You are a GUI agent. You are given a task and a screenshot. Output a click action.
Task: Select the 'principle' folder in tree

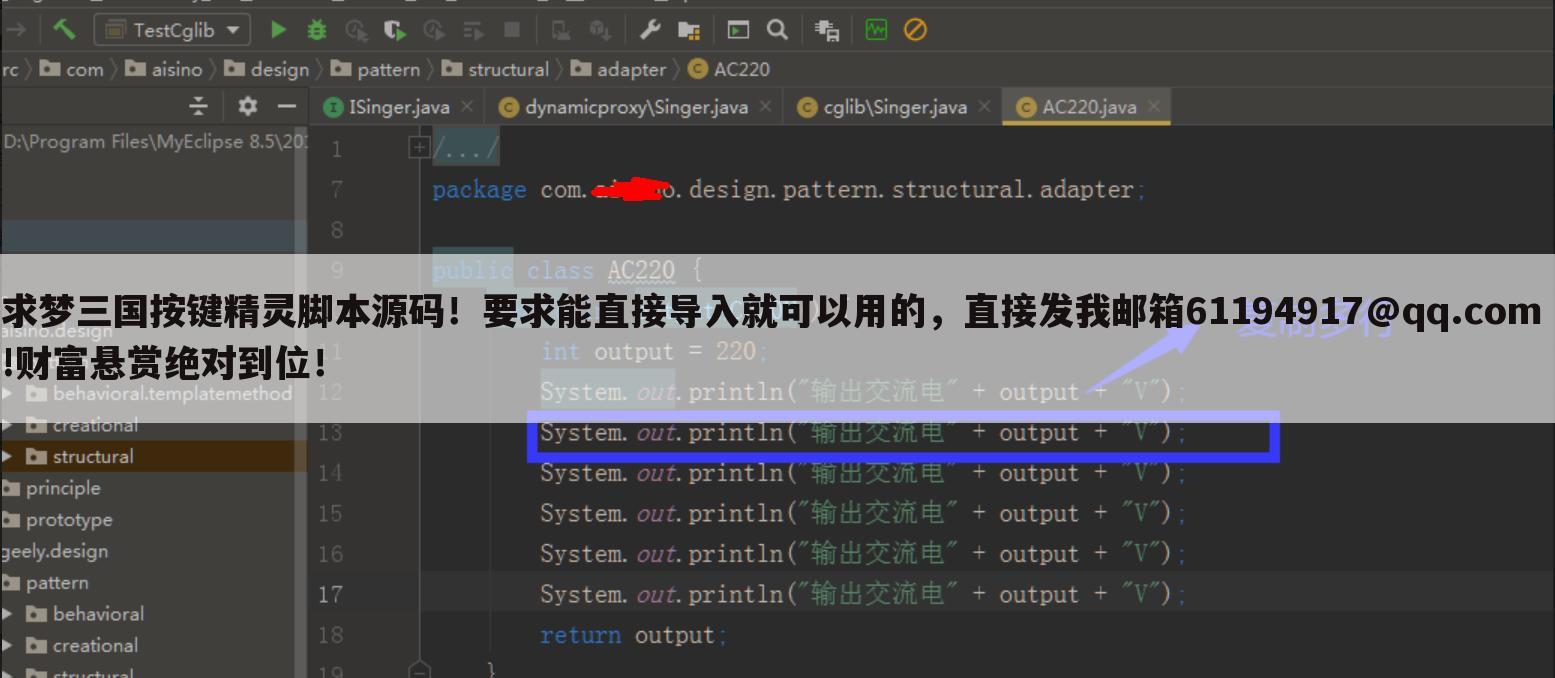point(63,488)
